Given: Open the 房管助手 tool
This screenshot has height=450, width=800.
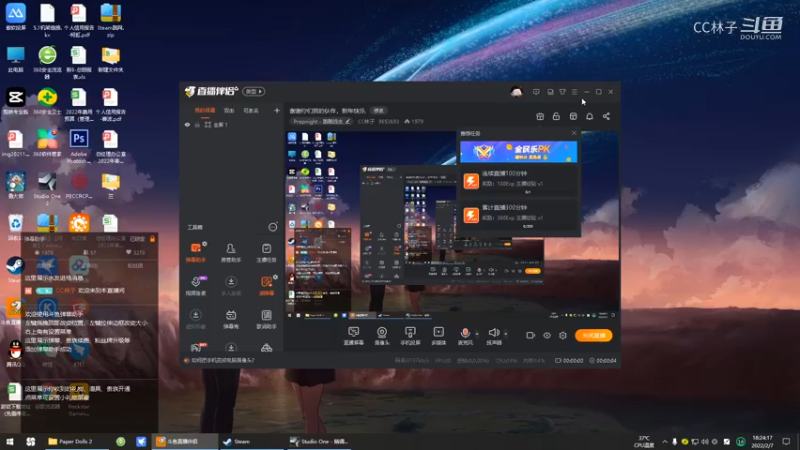Looking at the screenshot, I should pyautogui.click(x=231, y=253).
